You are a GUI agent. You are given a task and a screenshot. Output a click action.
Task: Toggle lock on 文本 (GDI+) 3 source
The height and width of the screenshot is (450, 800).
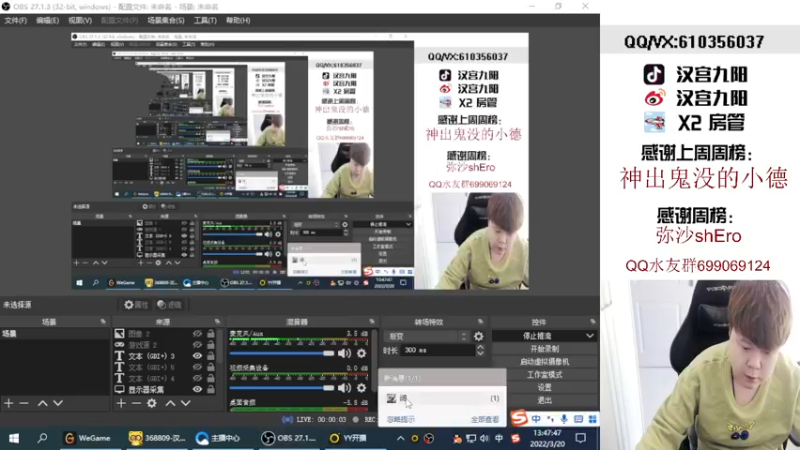[211, 356]
